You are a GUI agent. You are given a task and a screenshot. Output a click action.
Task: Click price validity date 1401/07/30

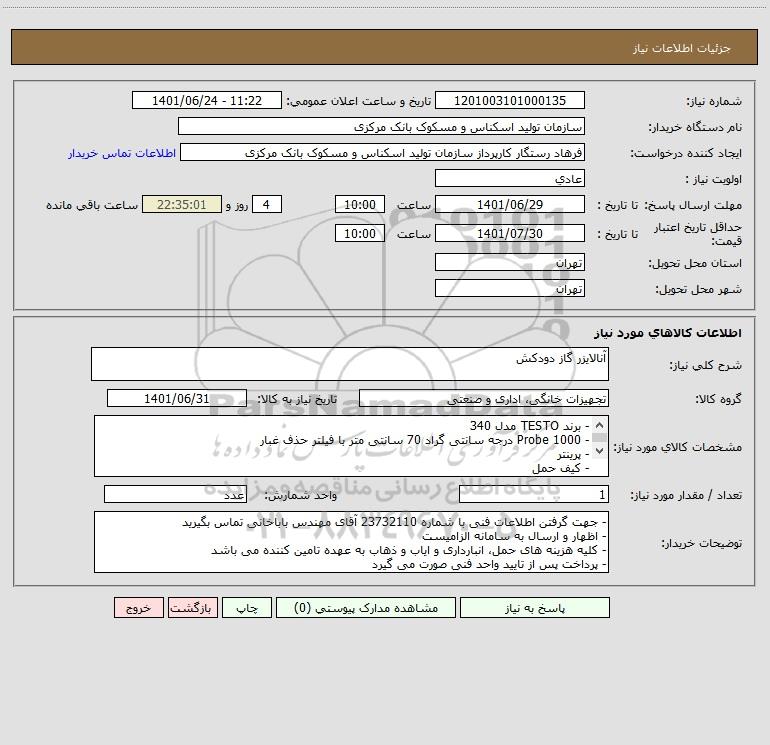[x=510, y=233]
